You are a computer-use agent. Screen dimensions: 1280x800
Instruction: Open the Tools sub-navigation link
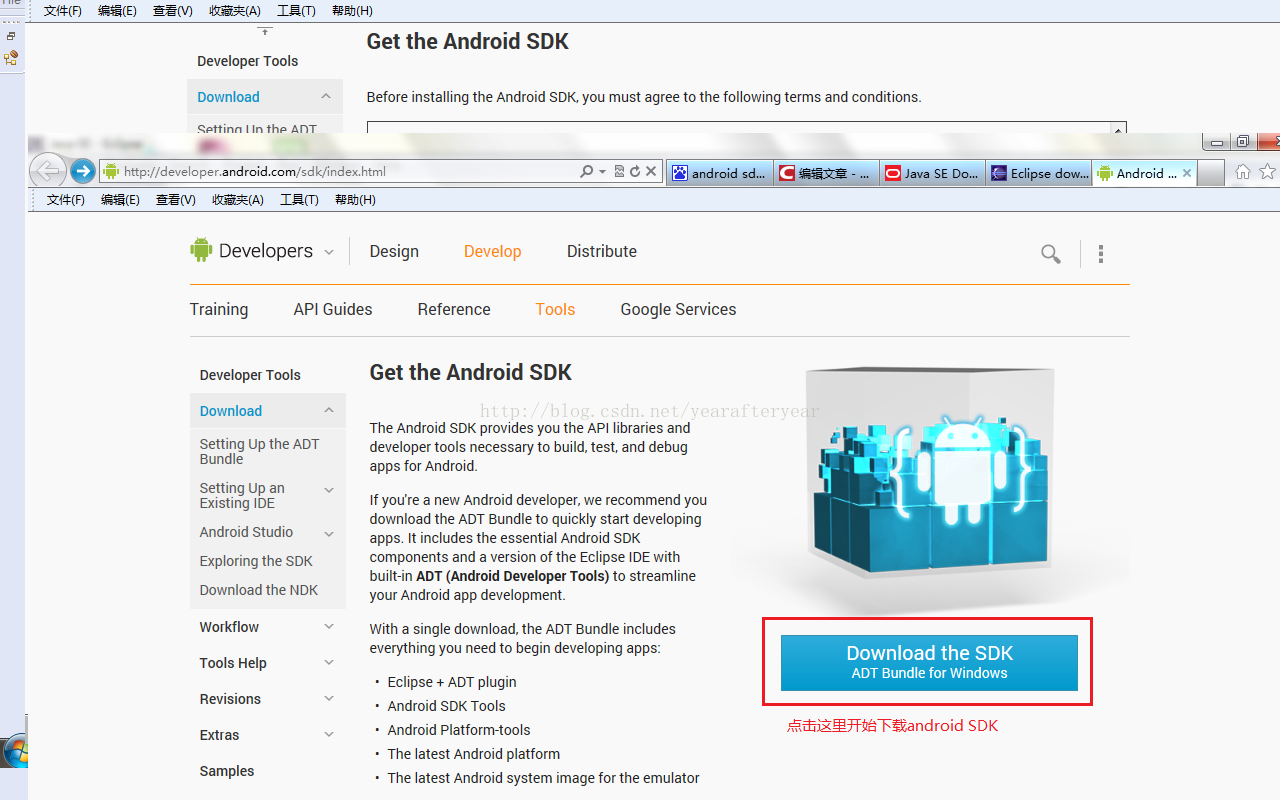tap(555, 310)
